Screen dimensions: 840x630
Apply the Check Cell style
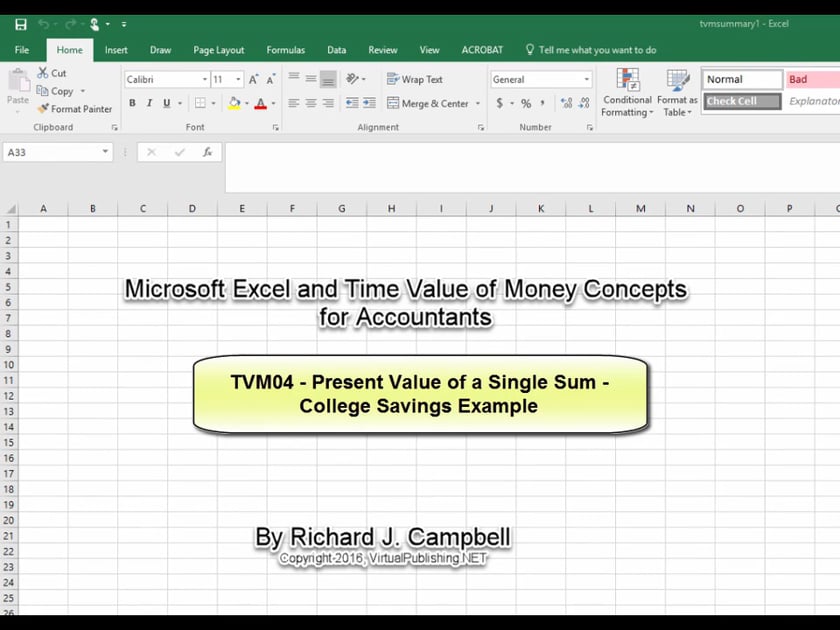742,101
